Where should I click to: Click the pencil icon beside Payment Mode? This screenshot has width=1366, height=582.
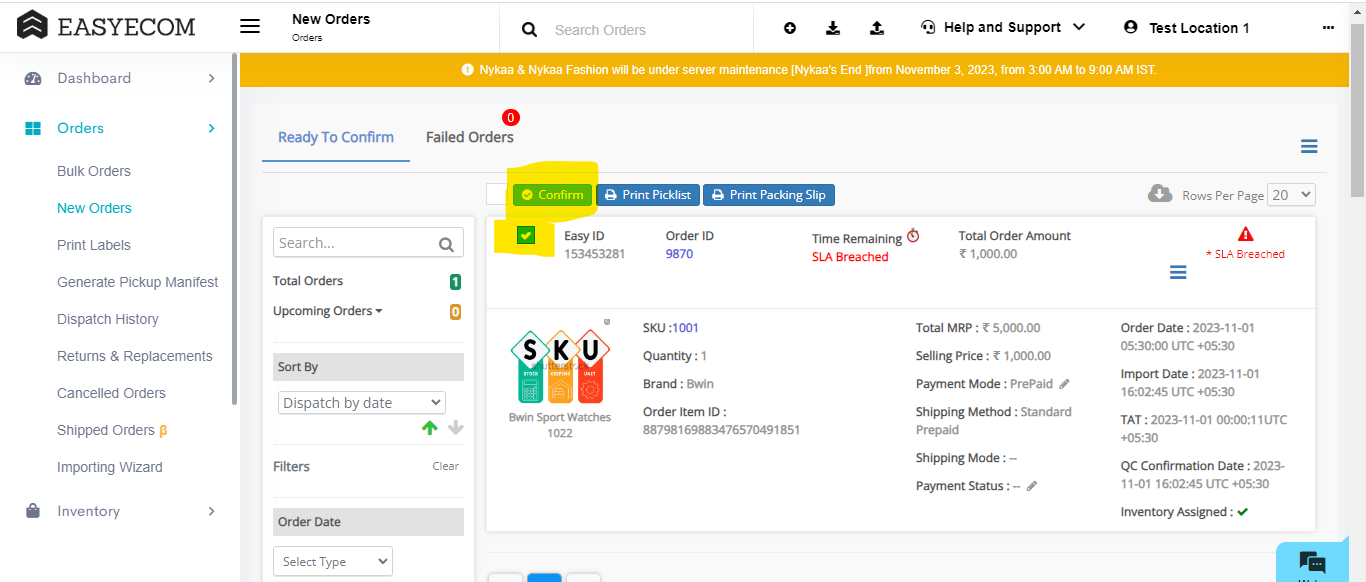click(1065, 384)
